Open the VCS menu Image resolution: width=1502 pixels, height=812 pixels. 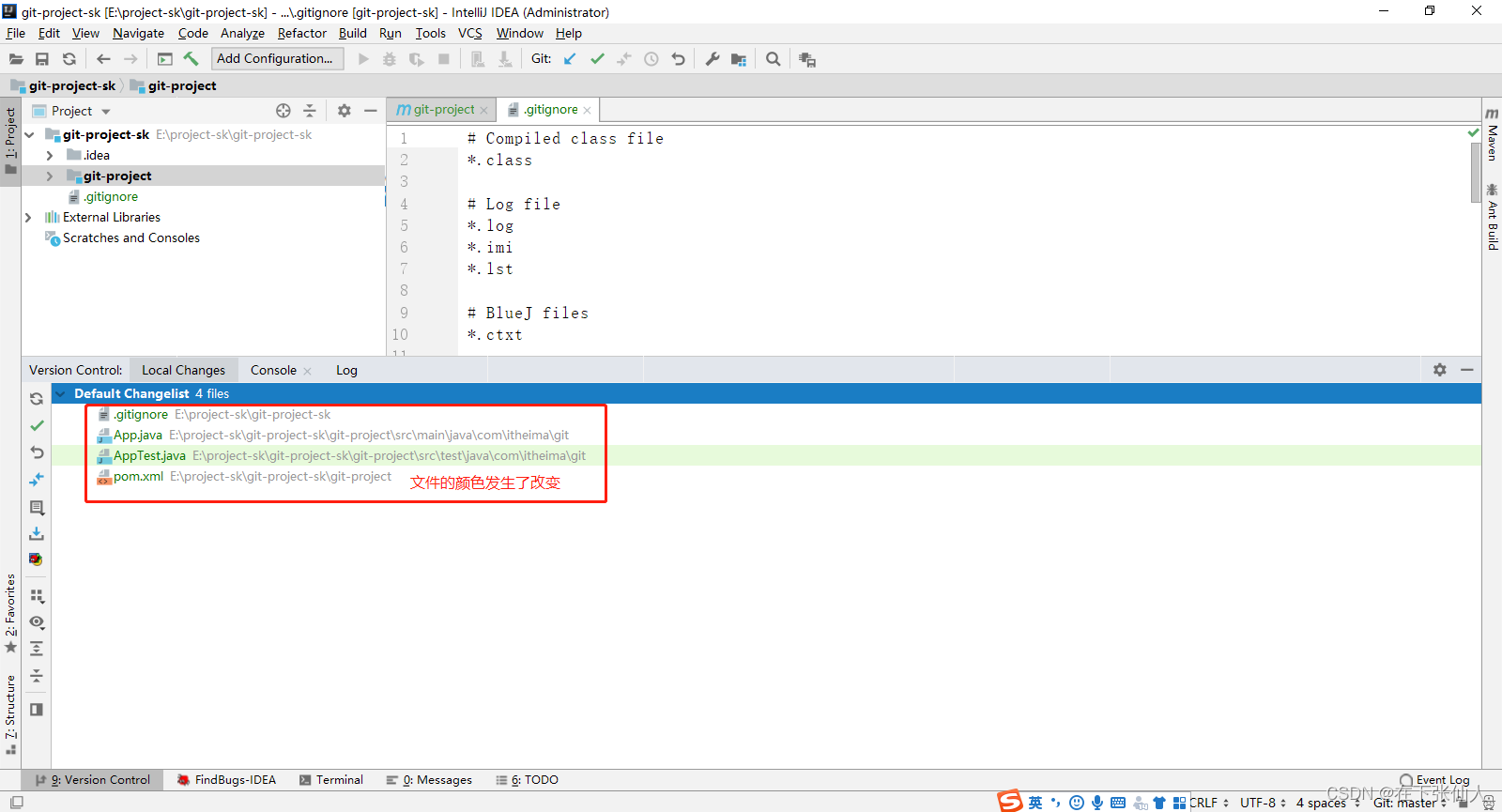pyautogui.click(x=470, y=33)
